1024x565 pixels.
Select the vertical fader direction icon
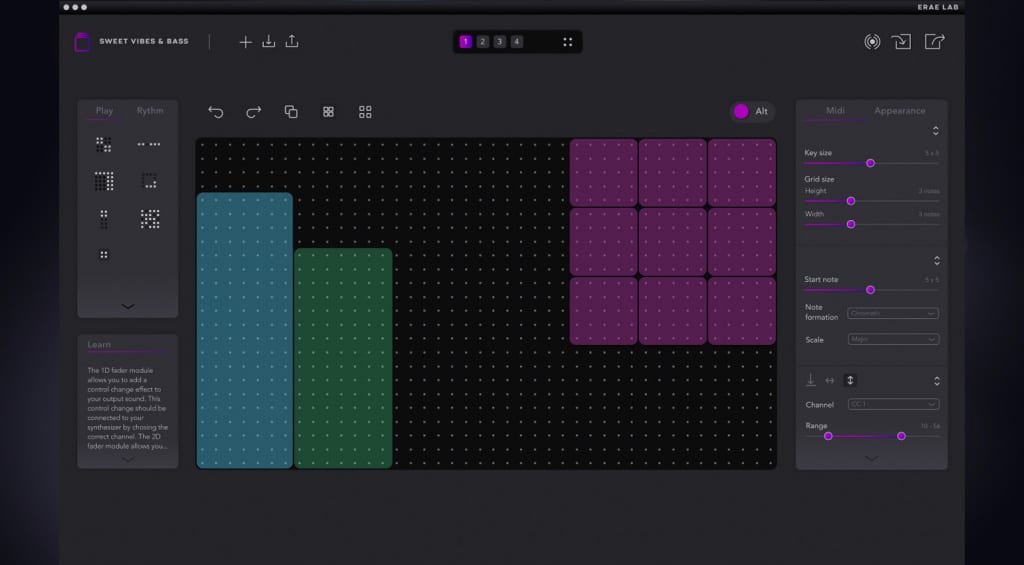pos(850,380)
